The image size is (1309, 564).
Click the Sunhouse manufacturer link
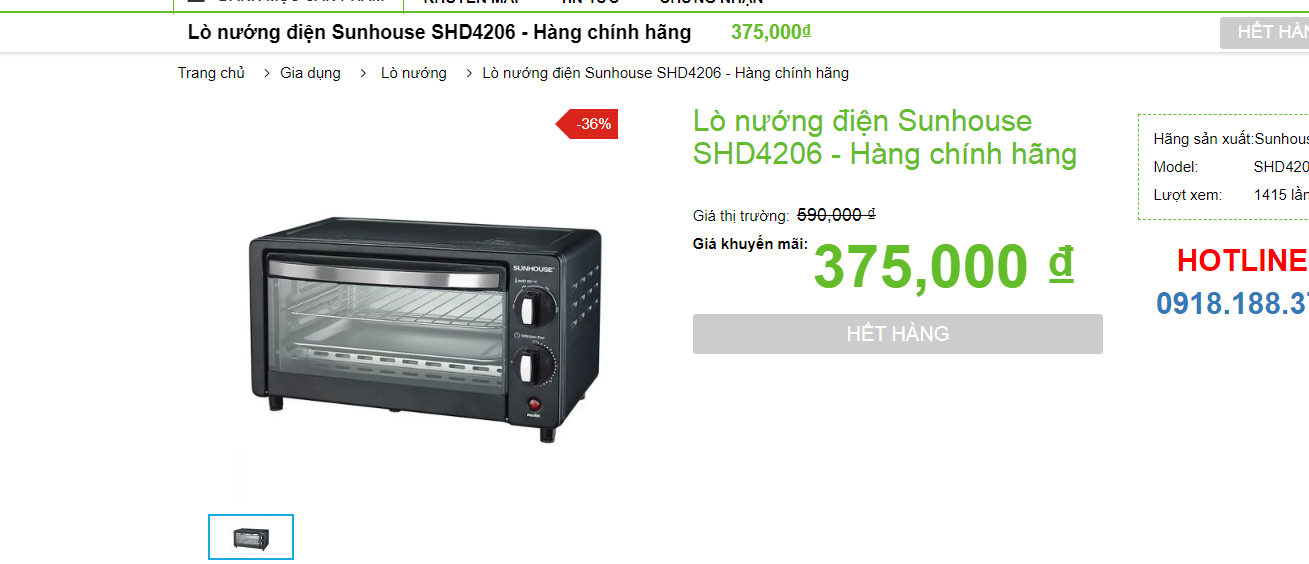[x=1282, y=139]
